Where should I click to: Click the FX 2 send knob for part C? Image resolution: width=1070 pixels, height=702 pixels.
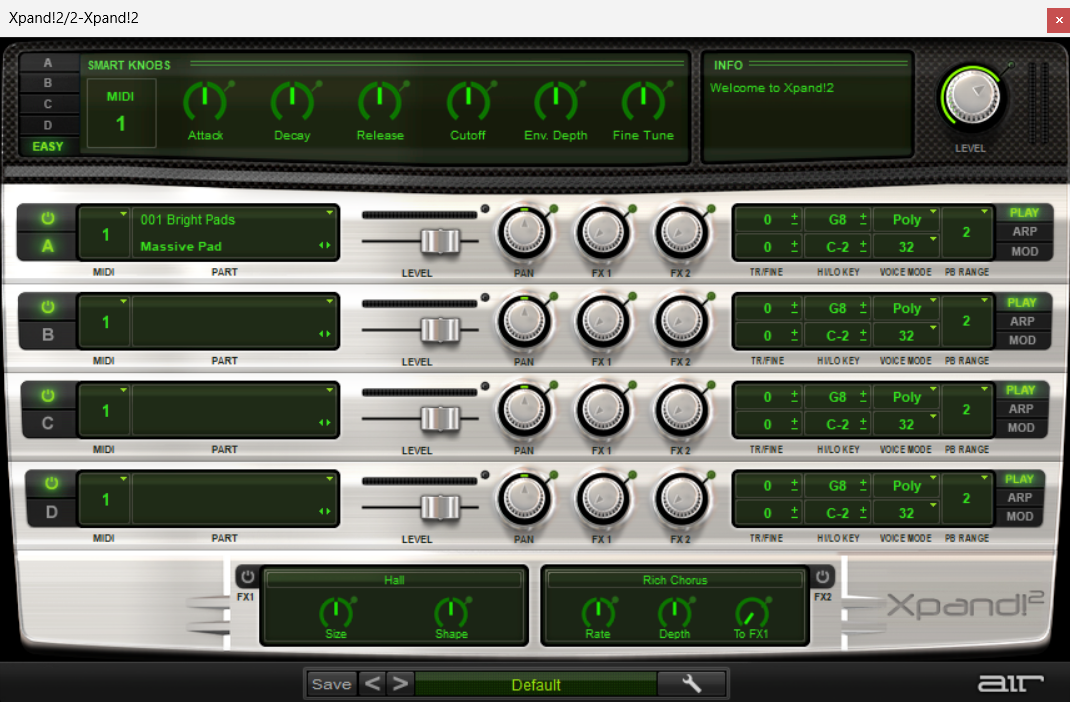tap(682, 410)
